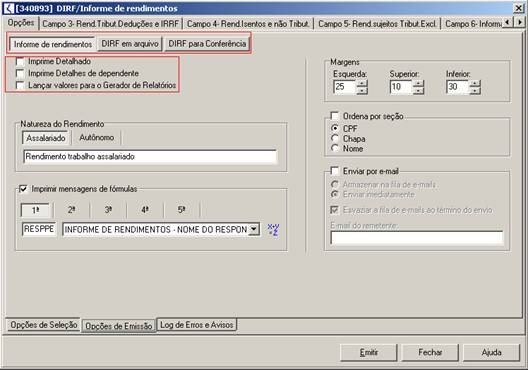
Task: Click the RESPPE formula code field
Action: pos(39,229)
